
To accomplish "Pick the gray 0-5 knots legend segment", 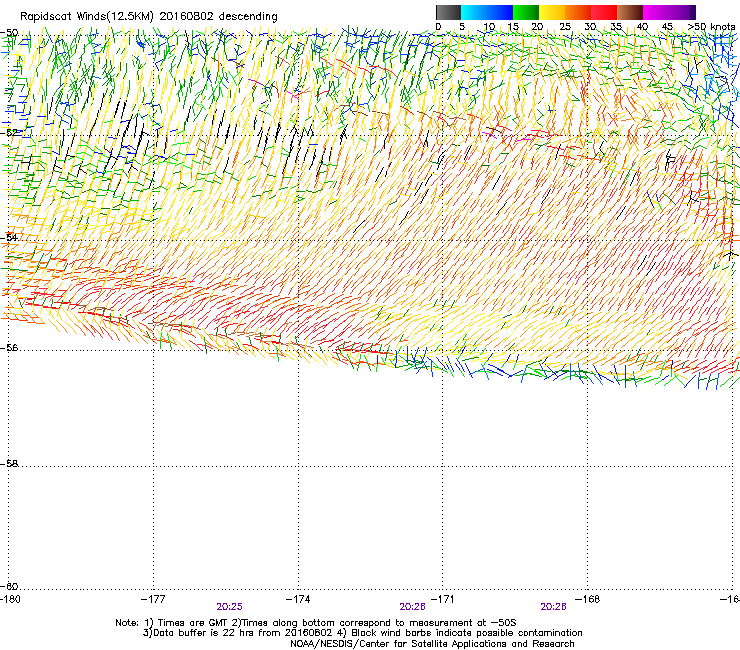I will [448, 12].
